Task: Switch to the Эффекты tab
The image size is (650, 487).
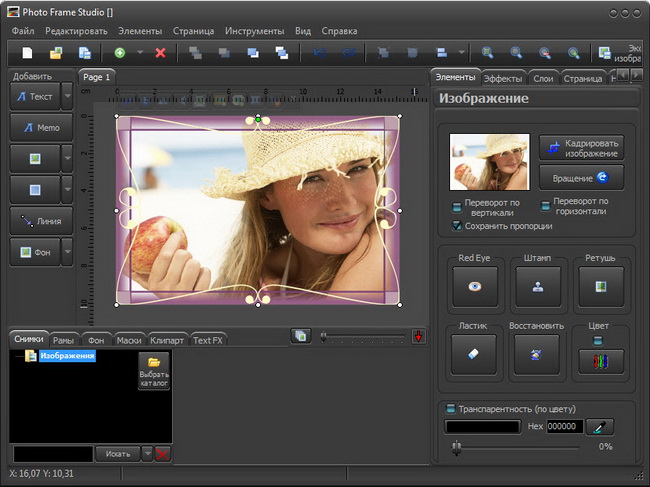Action: [502, 78]
